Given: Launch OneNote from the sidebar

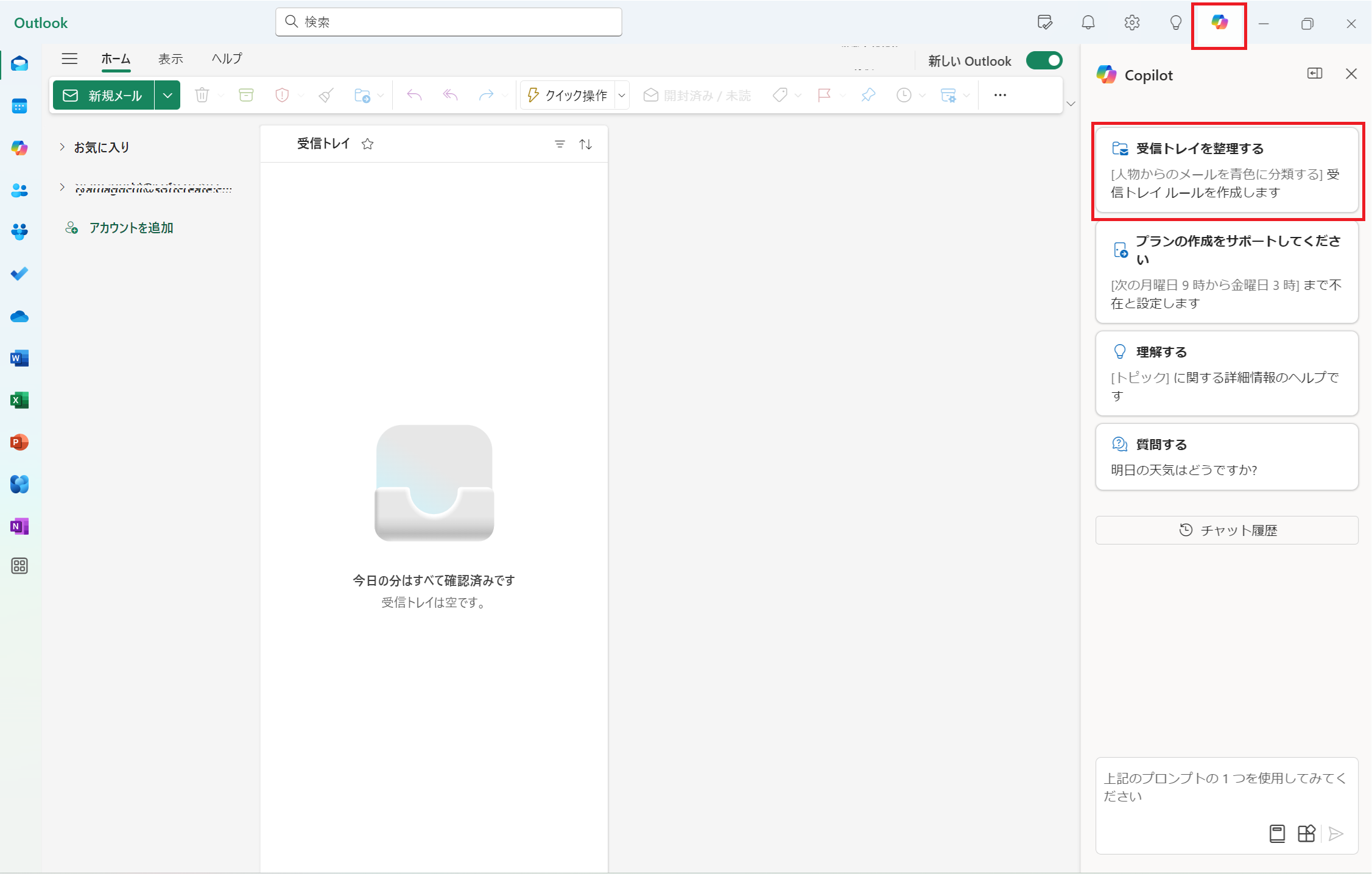Looking at the screenshot, I should pyautogui.click(x=19, y=526).
